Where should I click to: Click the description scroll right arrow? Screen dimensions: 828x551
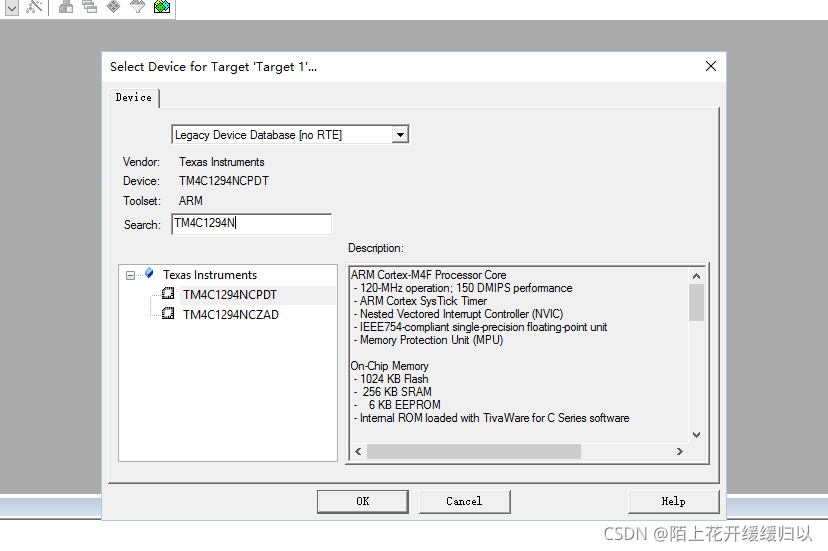680,451
